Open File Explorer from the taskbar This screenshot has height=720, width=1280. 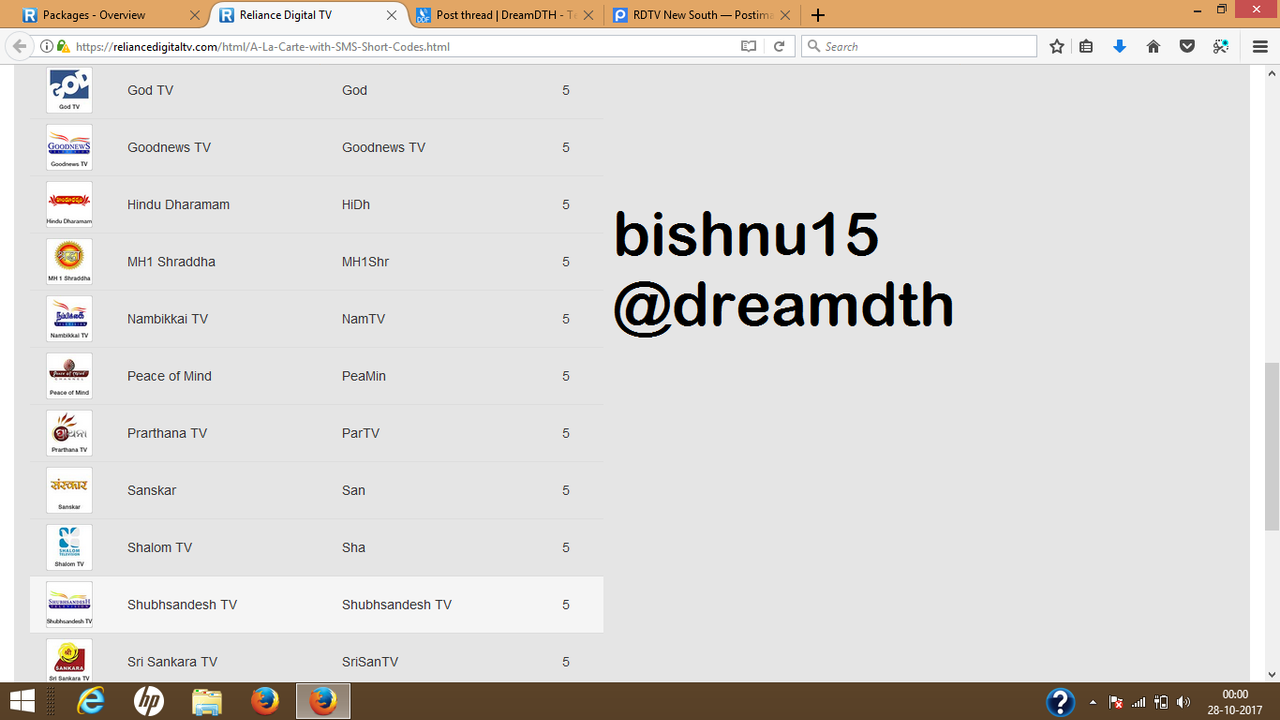[207, 701]
